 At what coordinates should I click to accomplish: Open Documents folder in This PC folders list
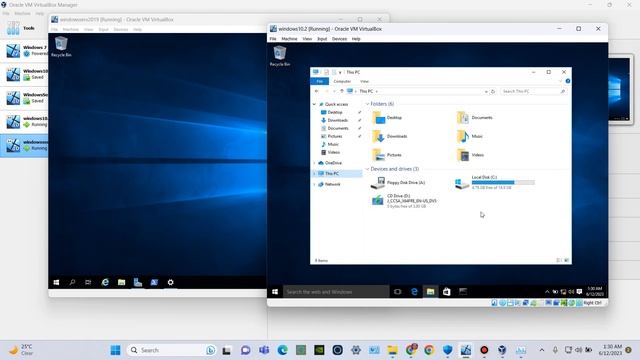[x=475, y=118]
